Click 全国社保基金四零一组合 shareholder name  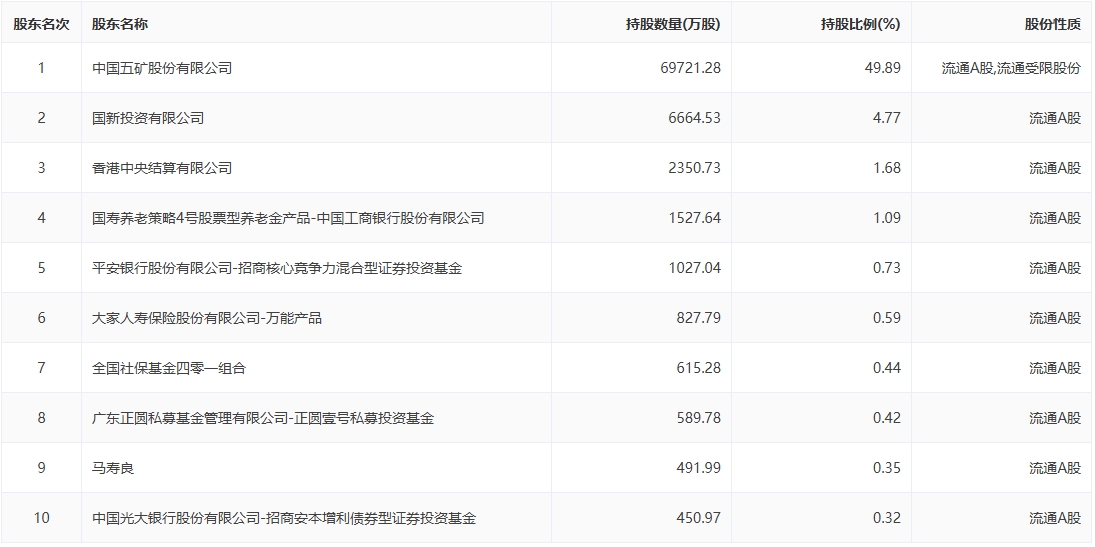point(169,368)
